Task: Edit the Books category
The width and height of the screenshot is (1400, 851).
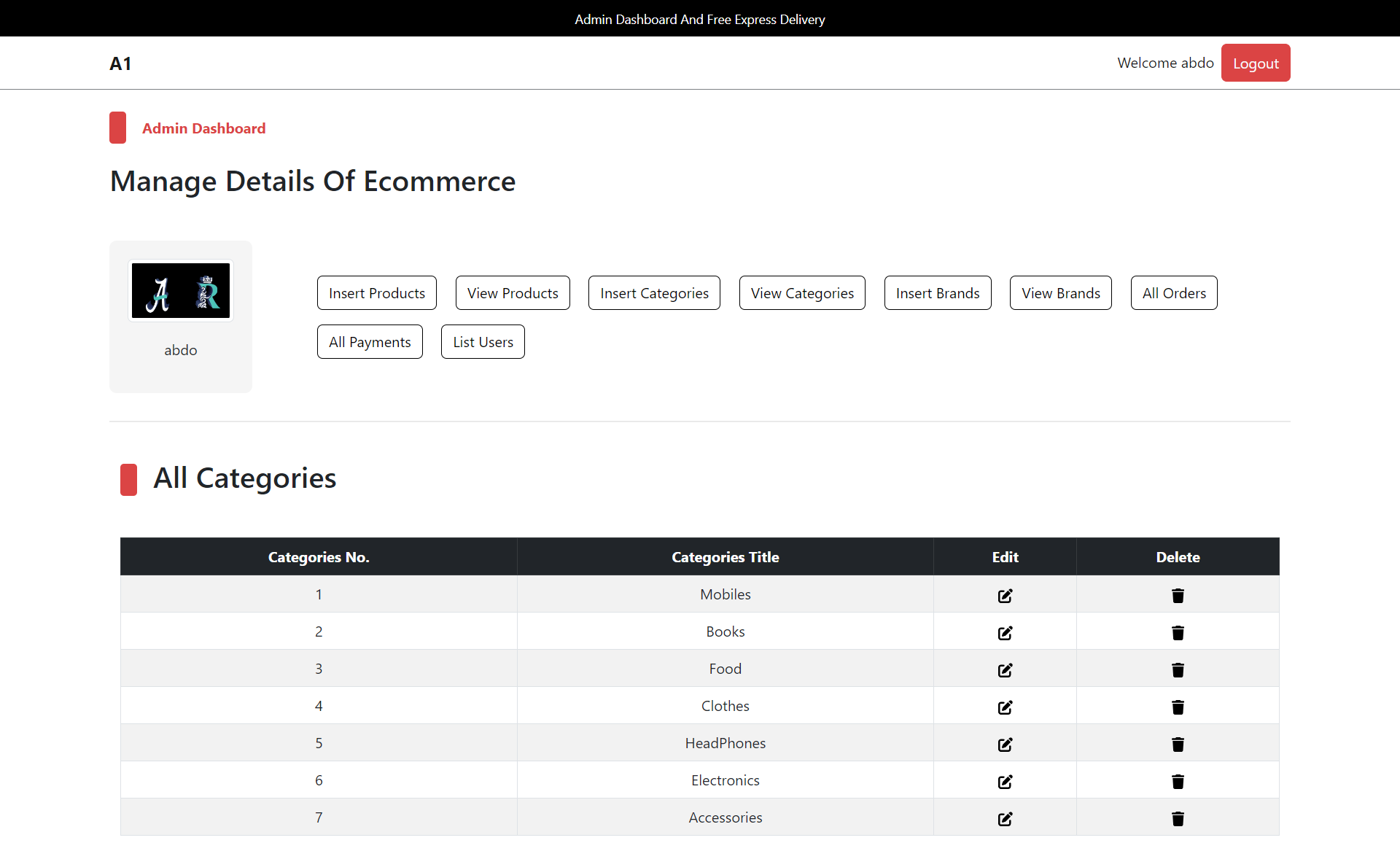Action: point(1005,633)
